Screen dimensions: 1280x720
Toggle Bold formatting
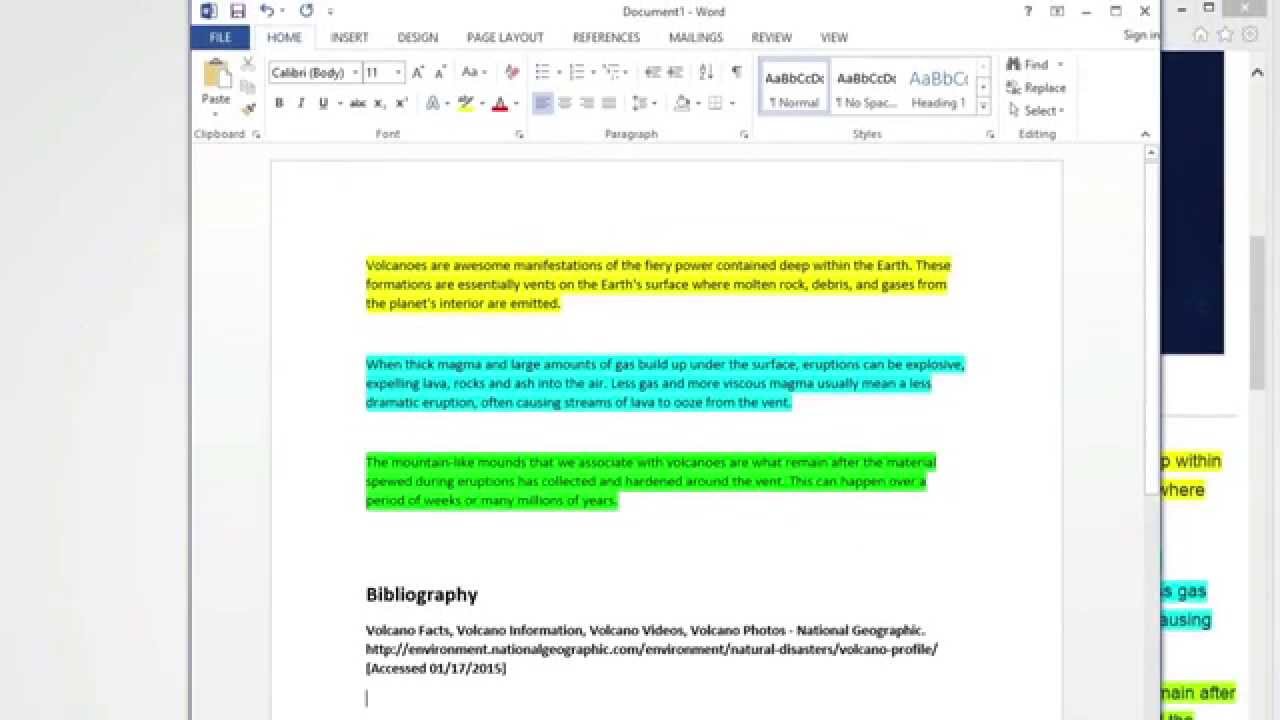[x=279, y=103]
